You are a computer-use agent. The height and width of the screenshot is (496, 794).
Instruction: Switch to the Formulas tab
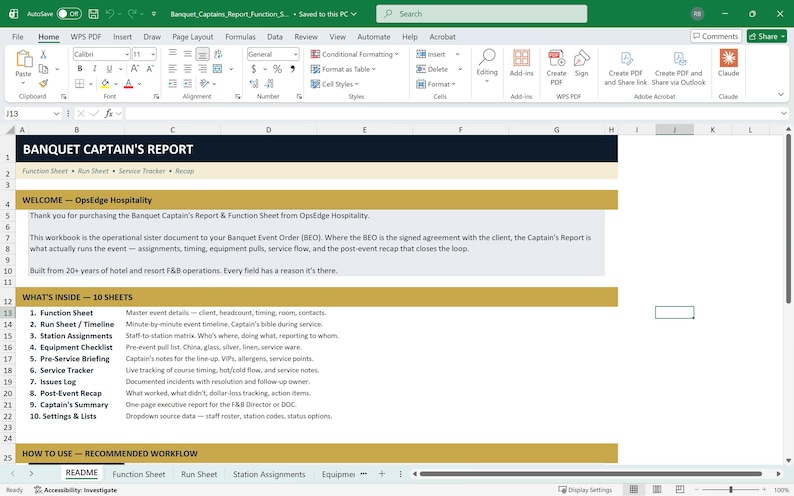click(240, 36)
